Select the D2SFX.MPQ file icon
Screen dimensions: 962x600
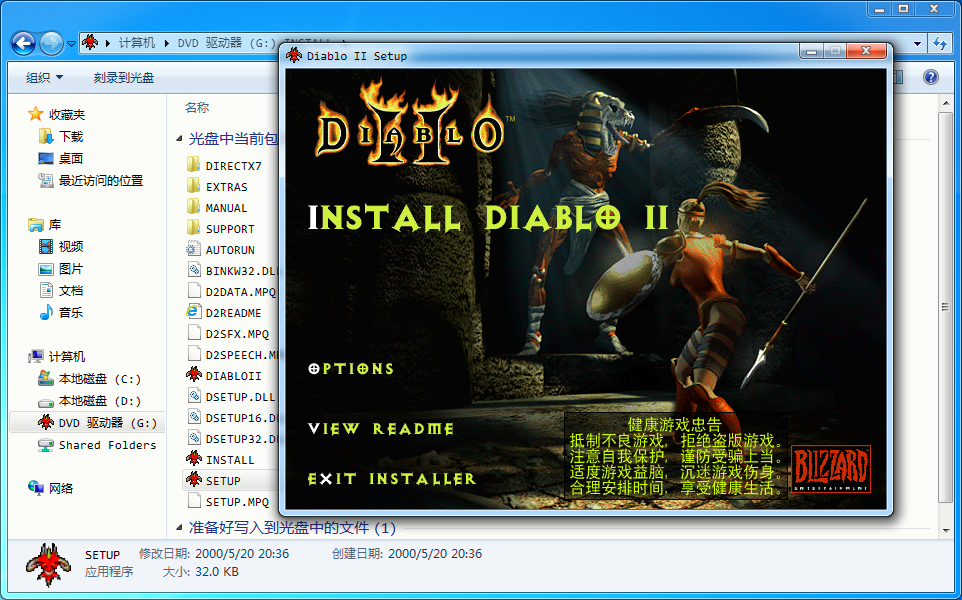(x=193, y=333)
